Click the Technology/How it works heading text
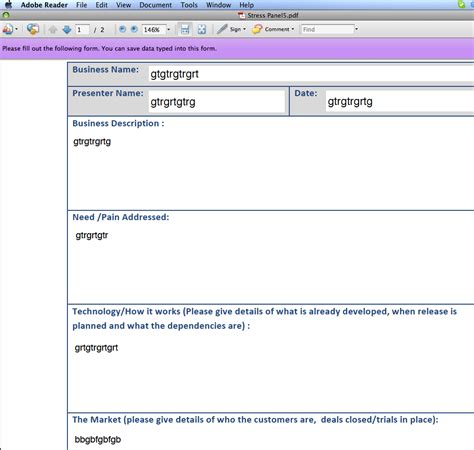The image size is (474, 450). click(264, 318)
